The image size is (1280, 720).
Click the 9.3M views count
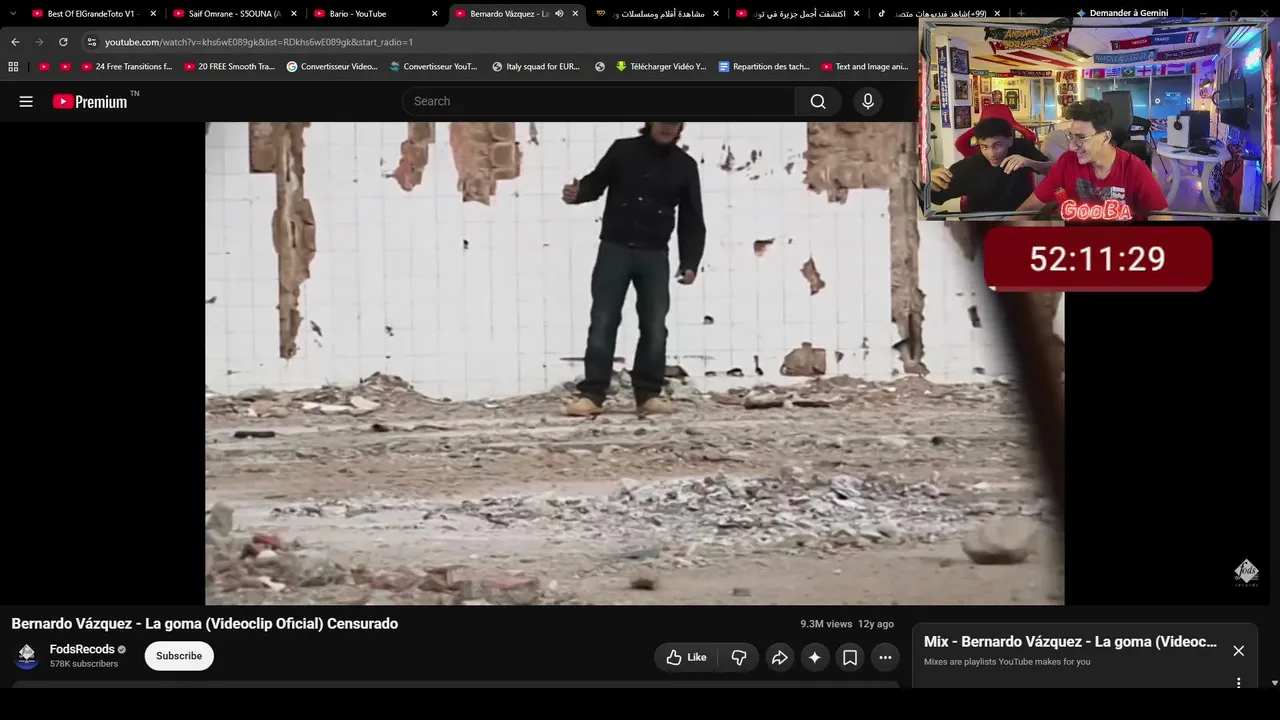coord(826,624)
